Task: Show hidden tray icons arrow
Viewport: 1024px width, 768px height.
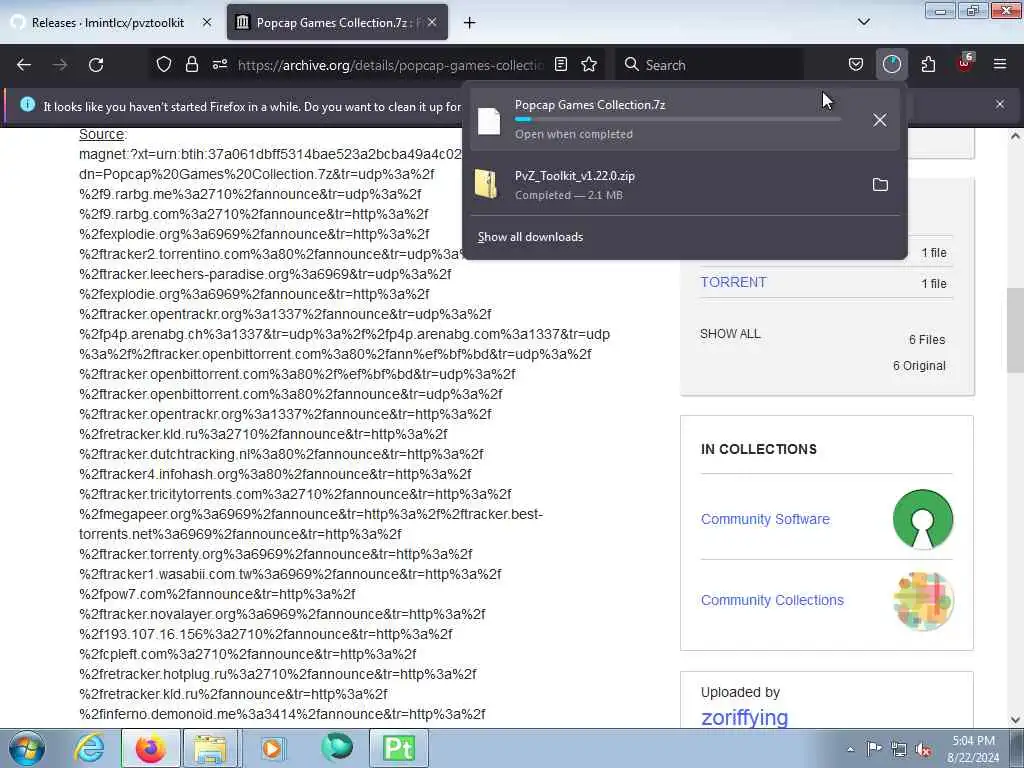Action: click(850, 749)
